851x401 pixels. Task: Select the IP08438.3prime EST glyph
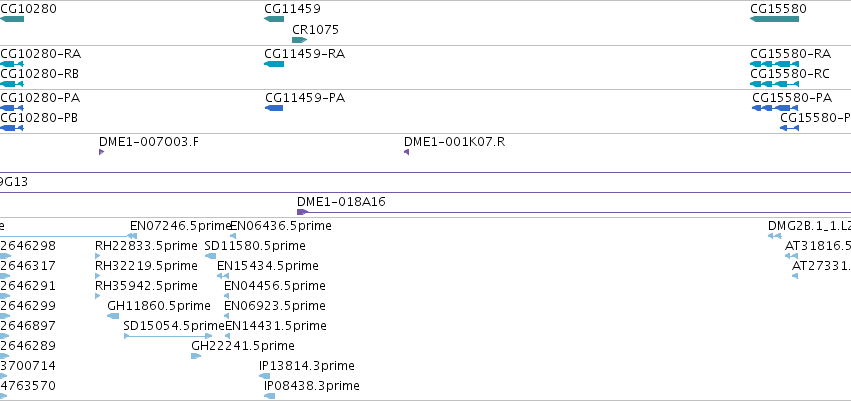click(270, 396)
